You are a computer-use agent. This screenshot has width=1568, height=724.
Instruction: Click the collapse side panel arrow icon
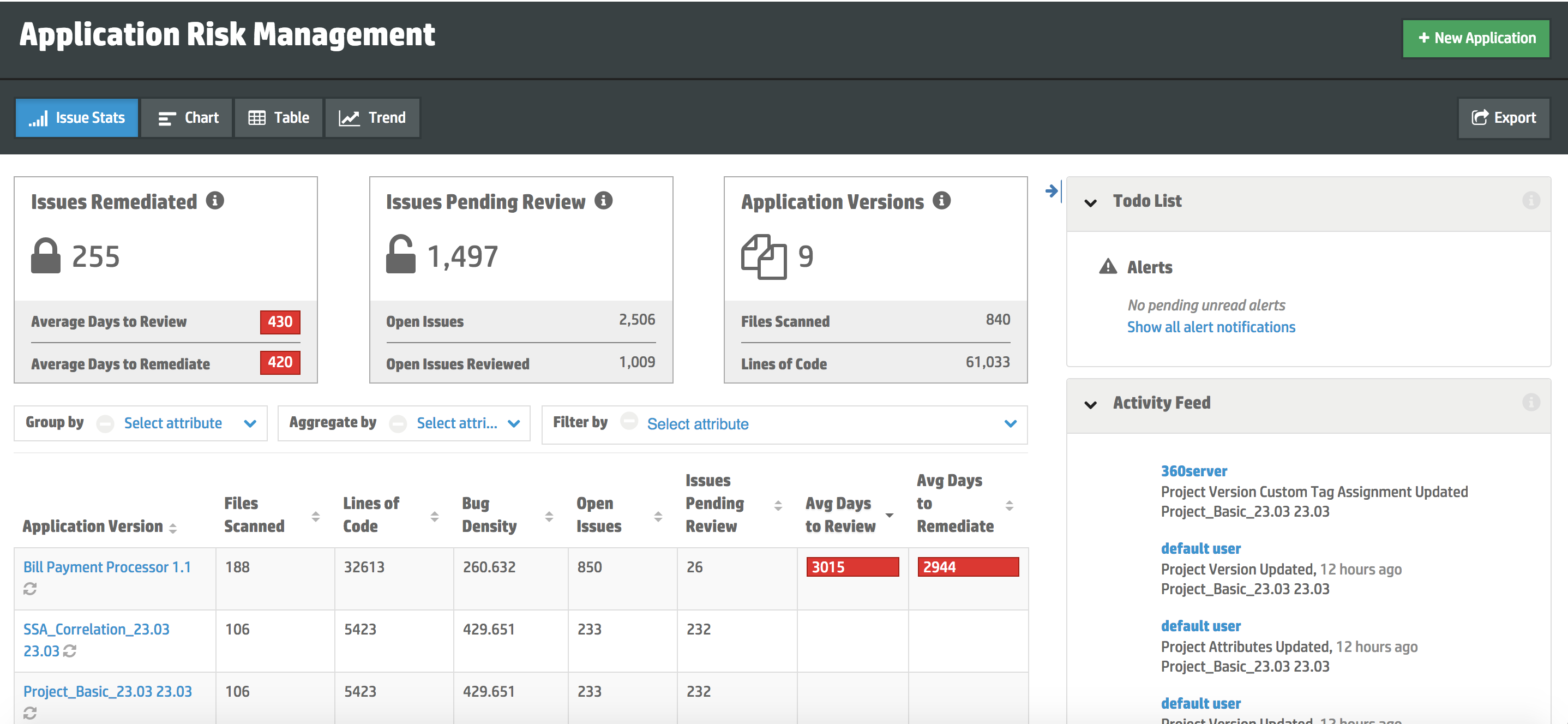click(1052, 191)
